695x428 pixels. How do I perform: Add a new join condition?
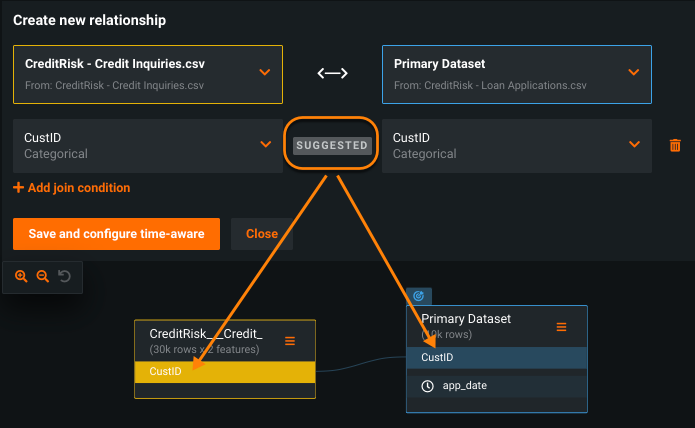[71, 187]
